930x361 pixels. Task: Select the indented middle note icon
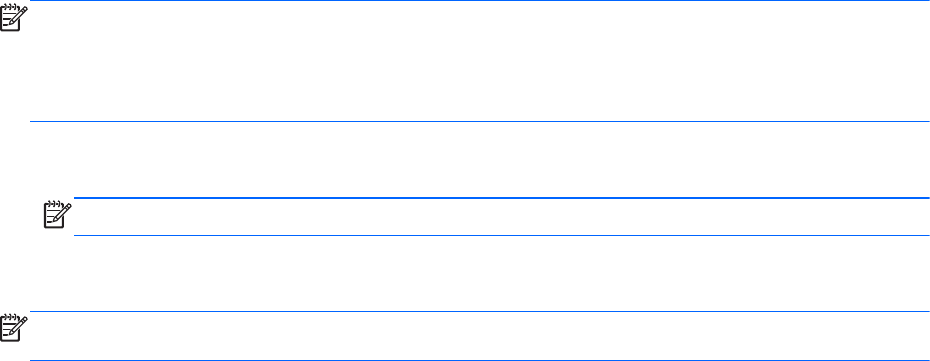[58, 215]
